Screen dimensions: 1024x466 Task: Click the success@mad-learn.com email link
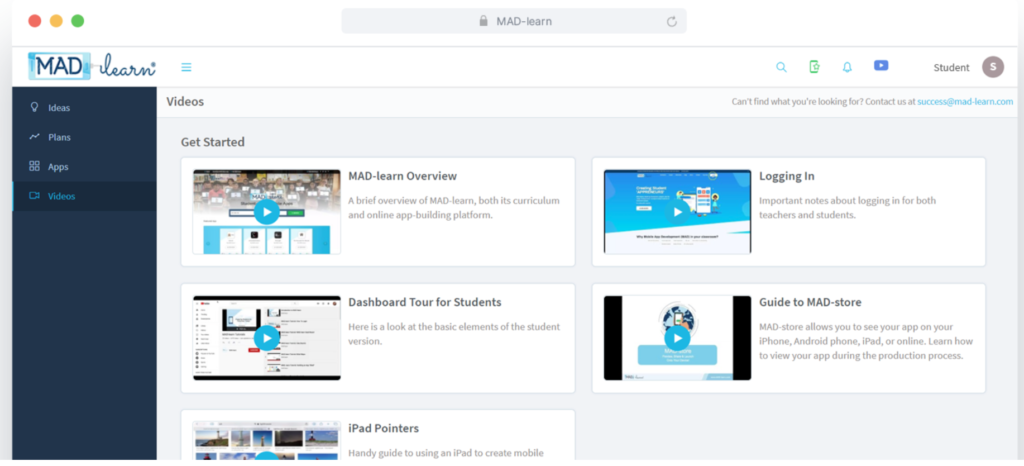[x=965, y=102]
